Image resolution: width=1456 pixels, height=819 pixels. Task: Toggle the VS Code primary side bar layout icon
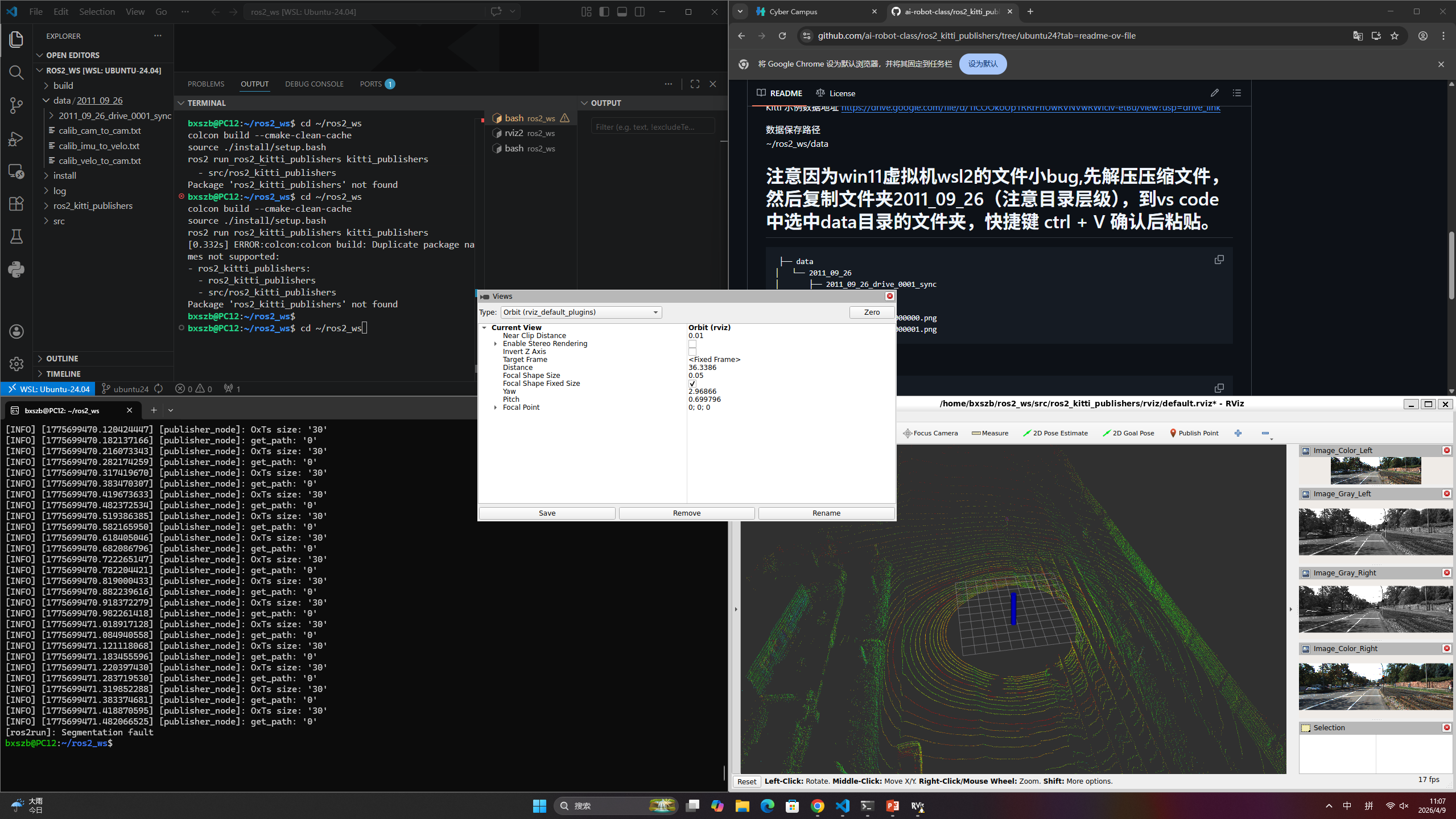tap(604, 11)
